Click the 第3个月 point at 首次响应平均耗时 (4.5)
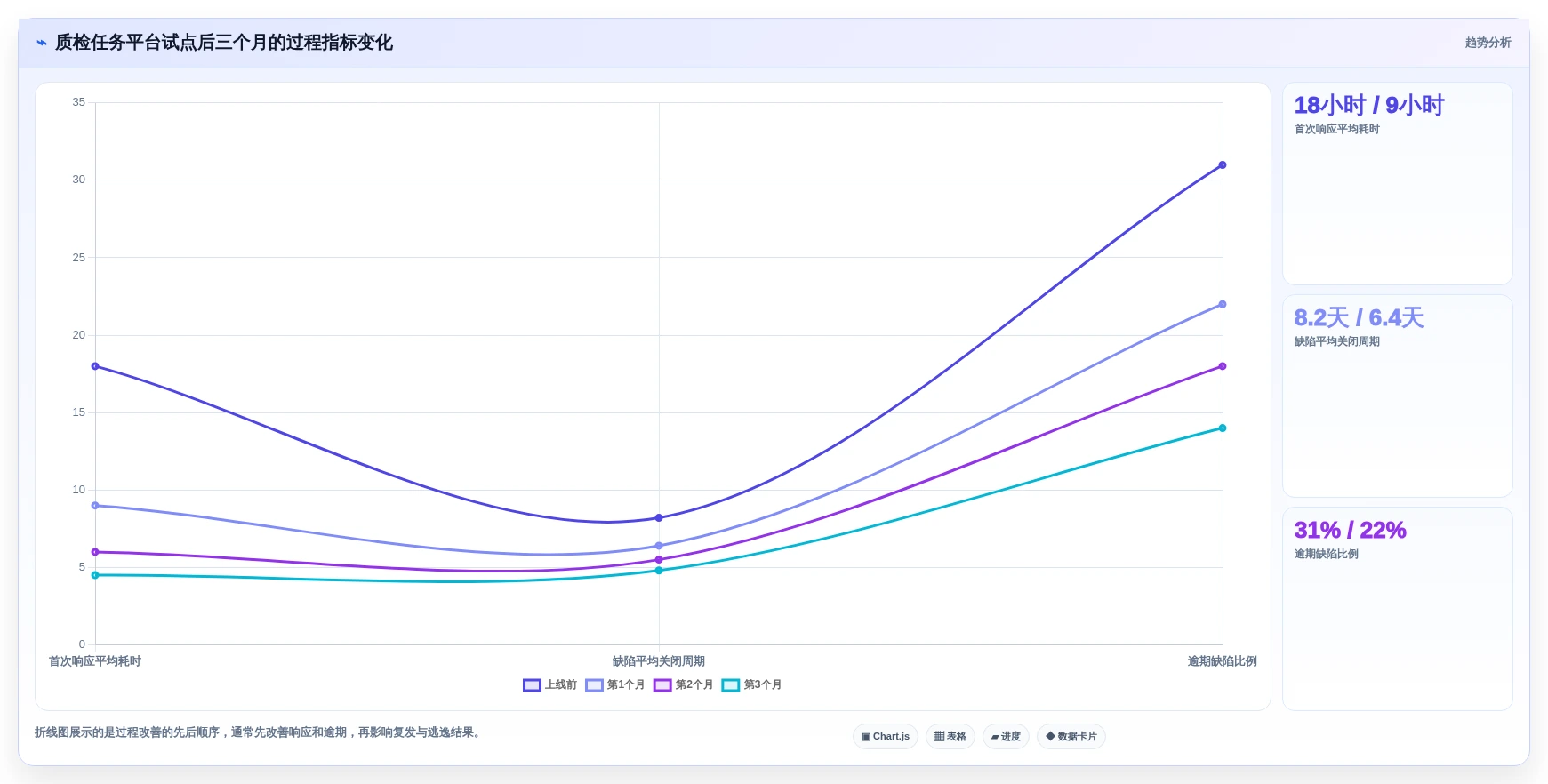 tap(95, 575)
